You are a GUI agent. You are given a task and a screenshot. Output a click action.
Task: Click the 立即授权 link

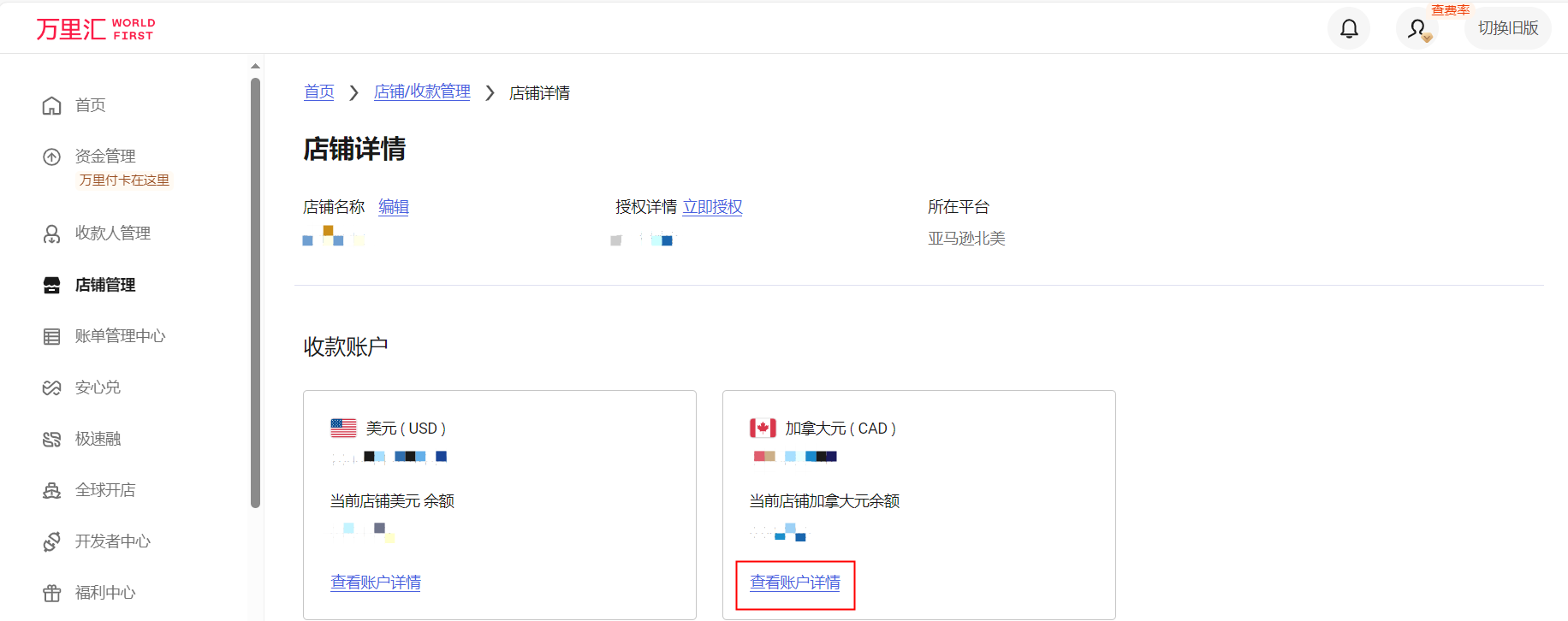pos(712,207)
